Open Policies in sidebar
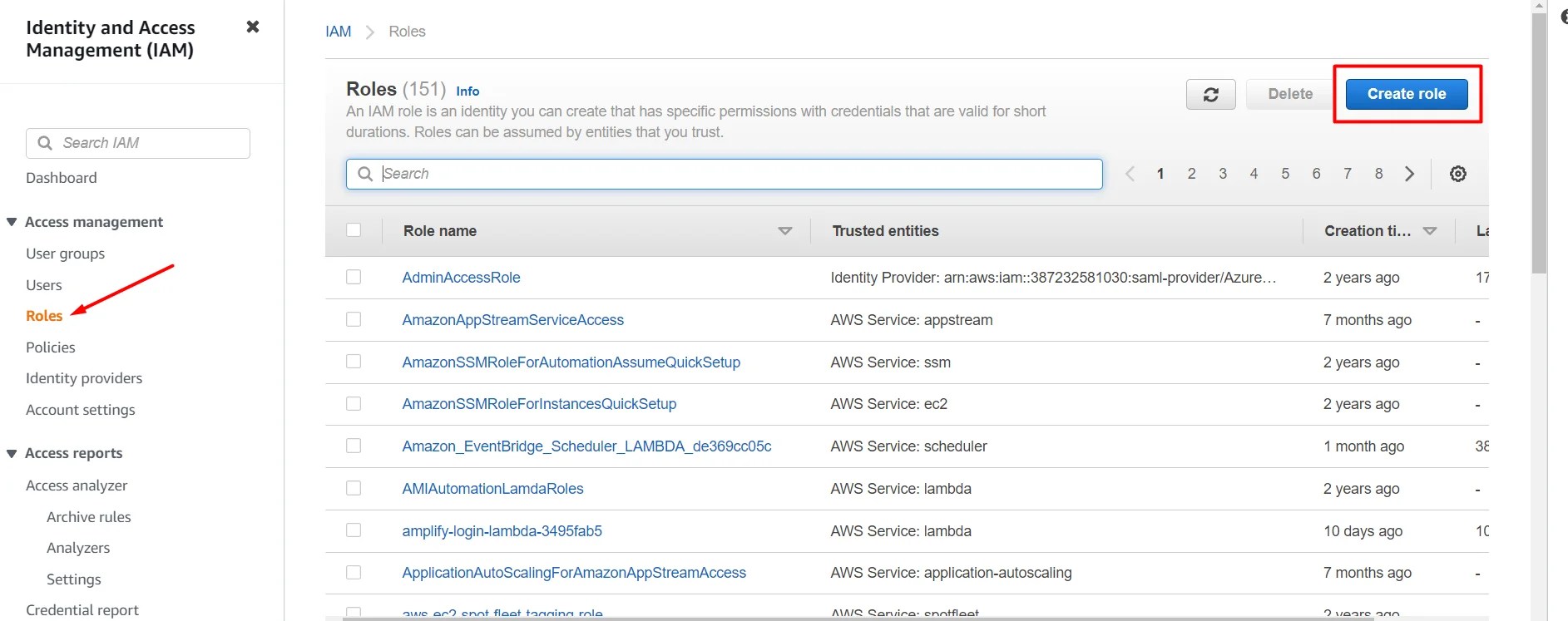 pos(51,347)
